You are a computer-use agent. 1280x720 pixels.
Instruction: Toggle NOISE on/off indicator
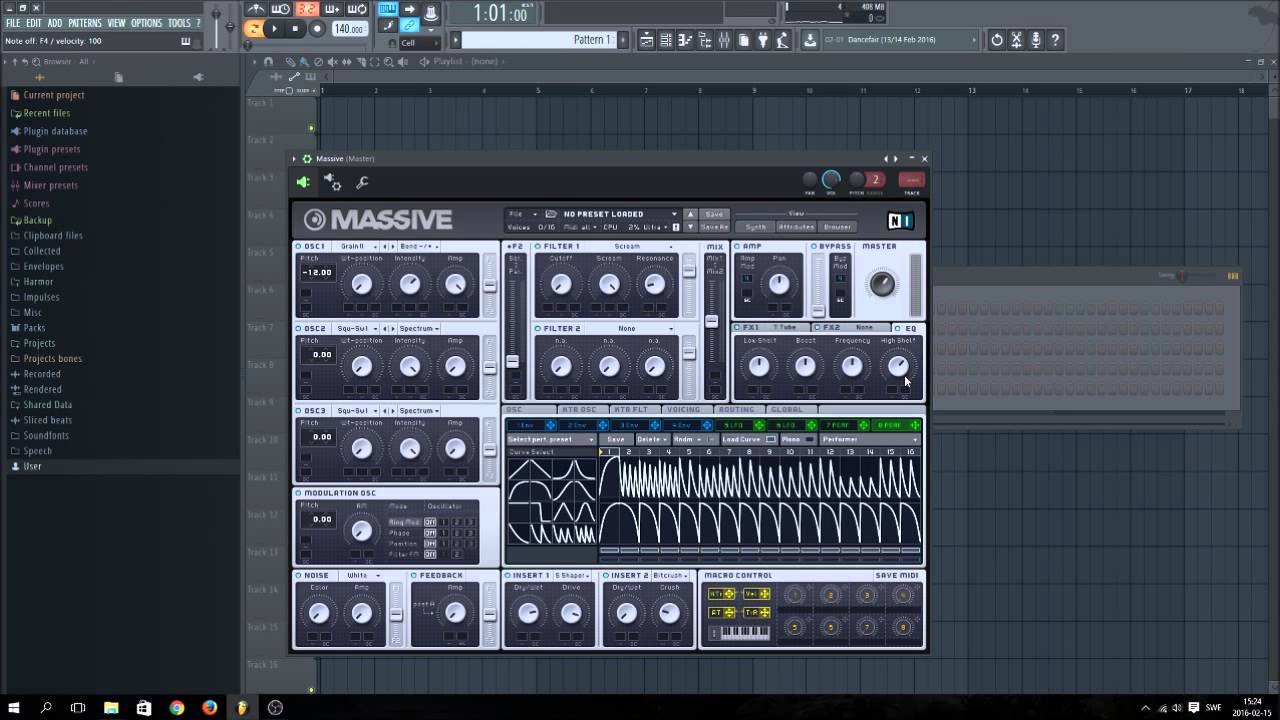(x=299, y=576)
